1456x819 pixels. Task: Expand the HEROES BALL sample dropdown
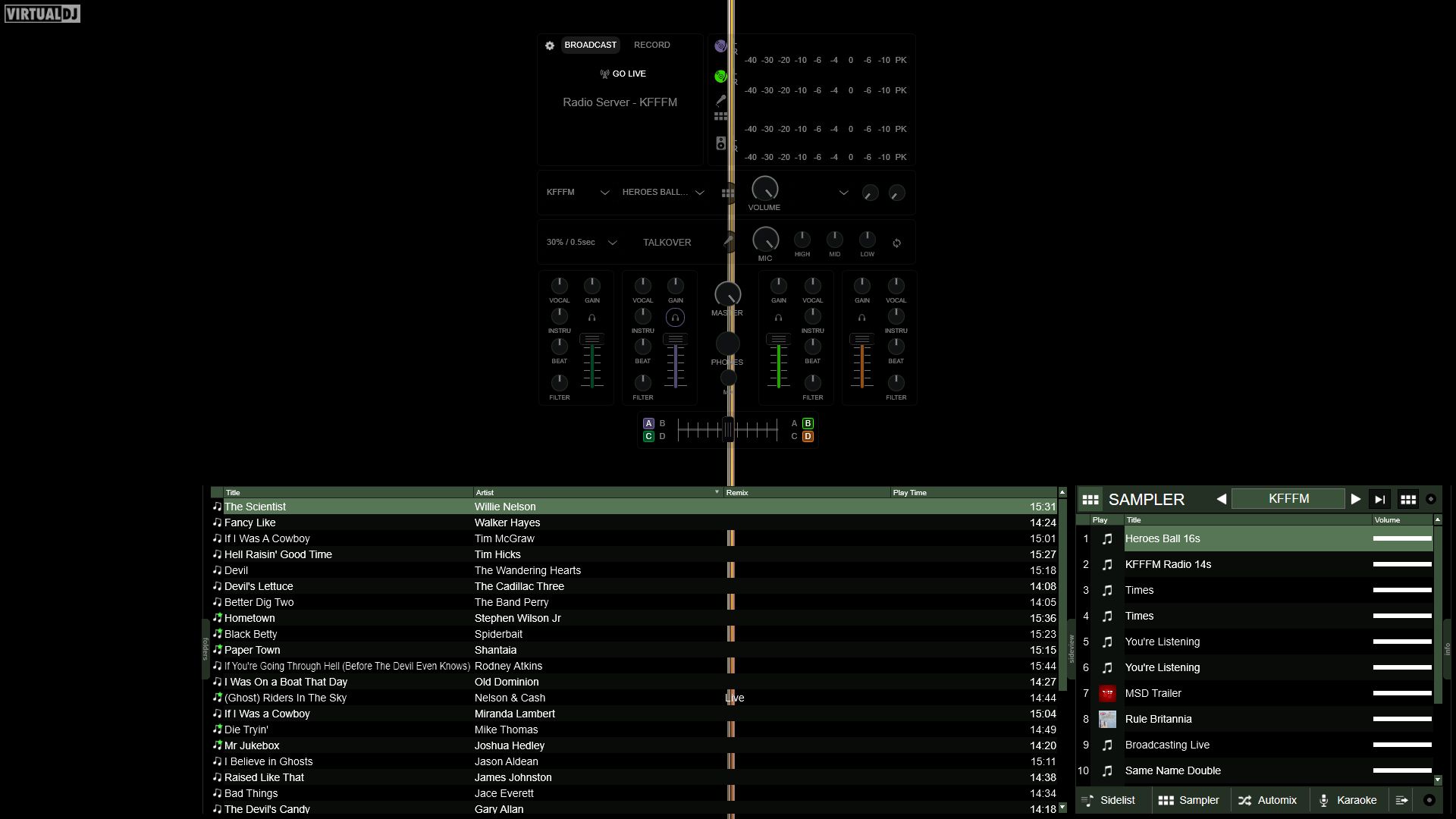700,193
